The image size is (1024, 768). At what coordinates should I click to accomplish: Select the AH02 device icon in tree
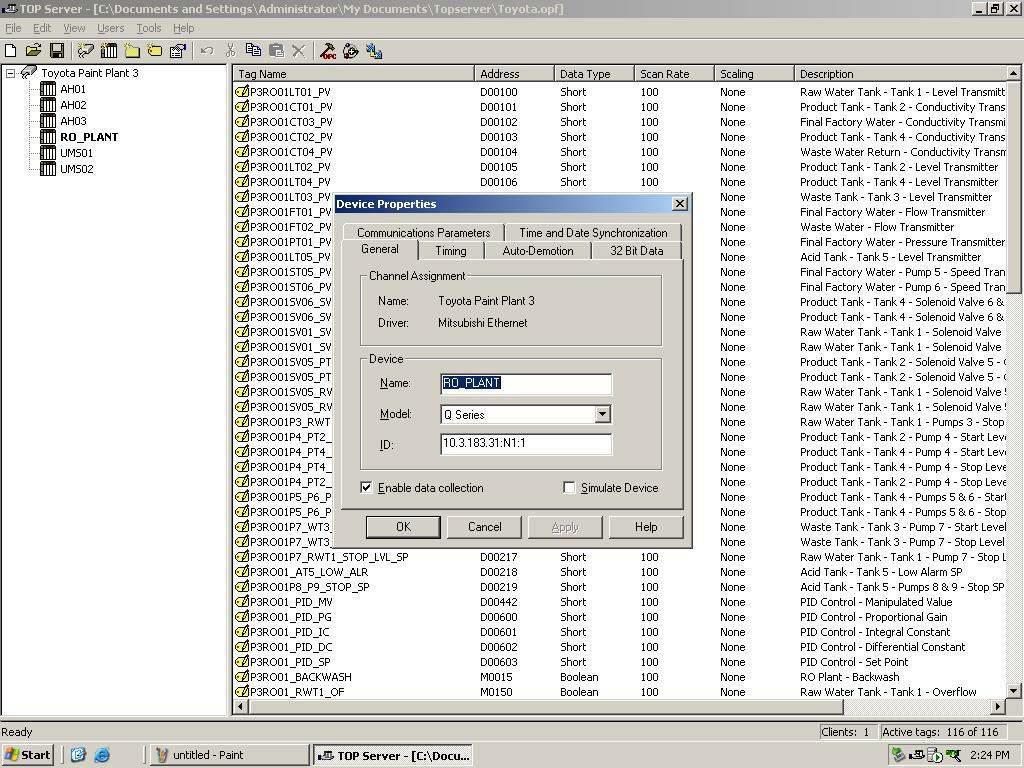pyautogui.click(x=48, y=104)
